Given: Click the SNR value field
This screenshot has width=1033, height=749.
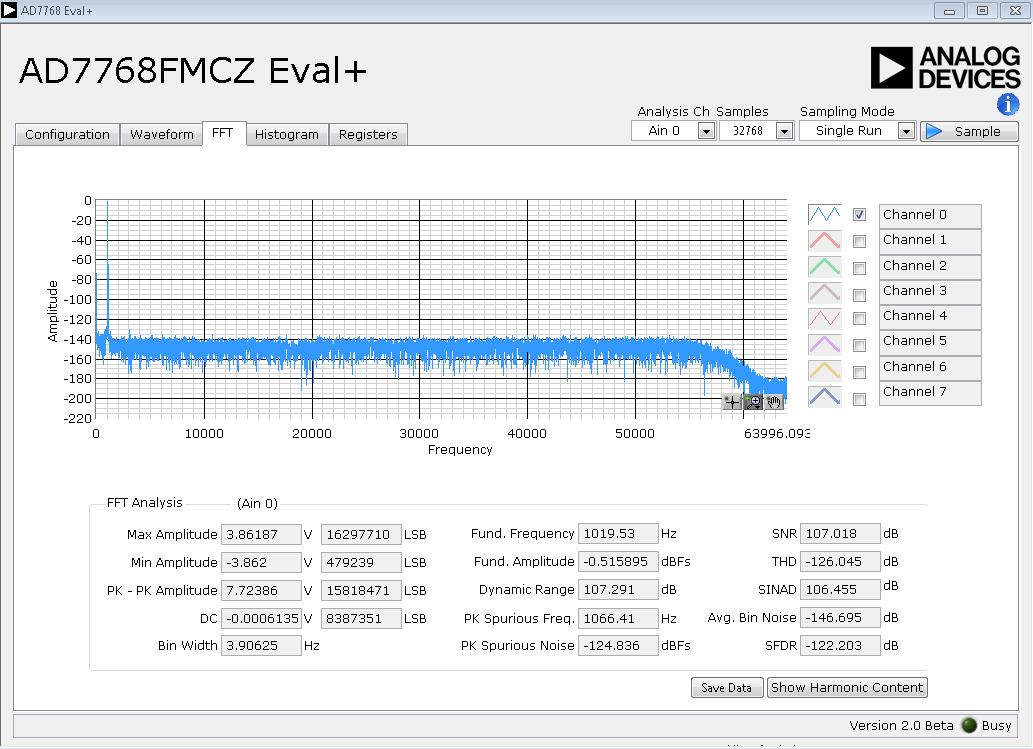Looking at the screenshot, I should tap(840, 534).
